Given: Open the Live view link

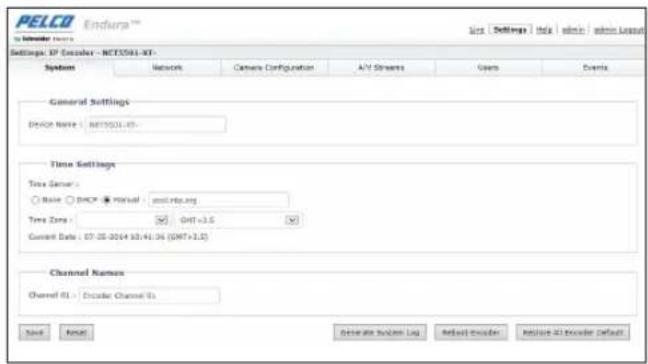Looking at the screenshot, I should tap(476, 30).
